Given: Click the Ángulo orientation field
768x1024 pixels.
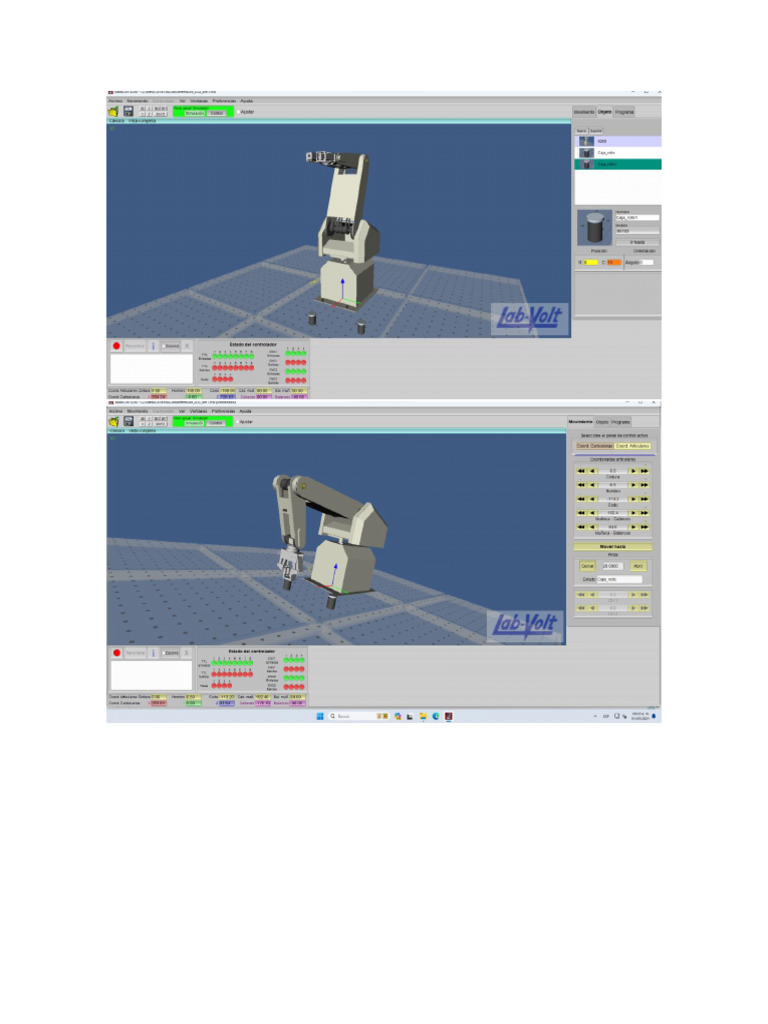Looking at the screenshot, I should pos(647,263).
